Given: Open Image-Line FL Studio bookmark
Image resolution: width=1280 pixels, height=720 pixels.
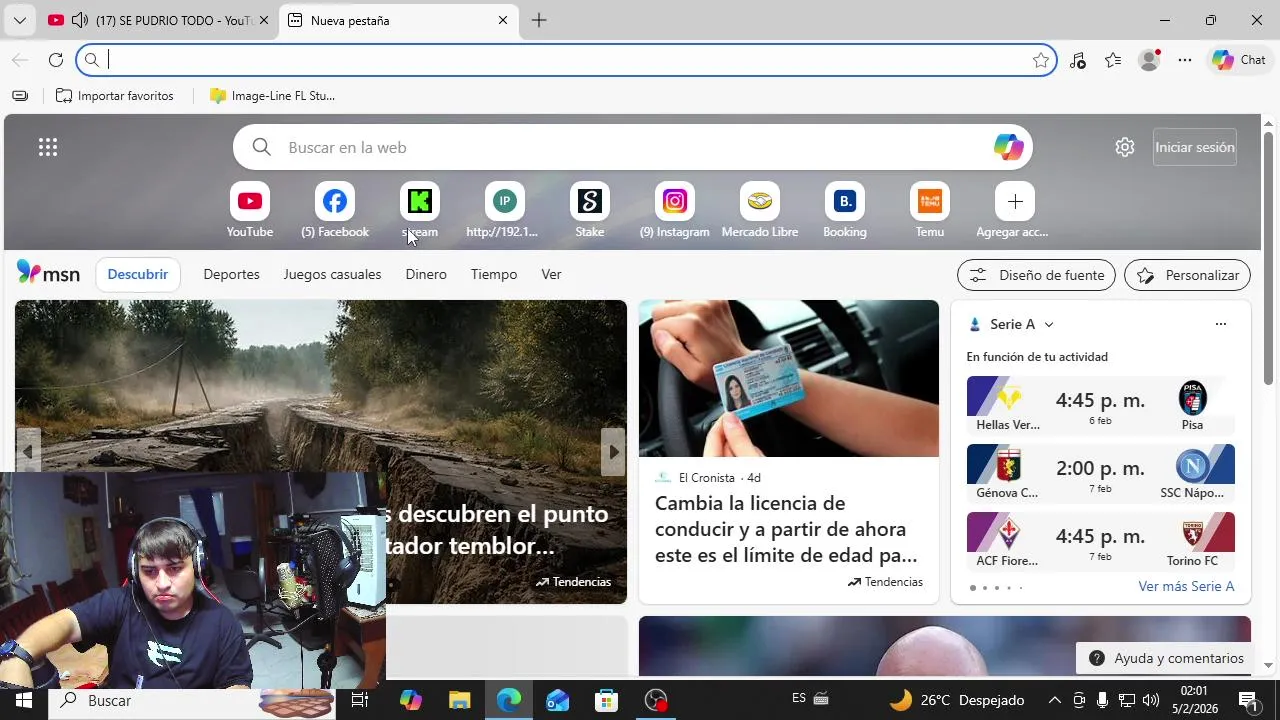Looking at the screenshot, I should [x=272, y=96].
